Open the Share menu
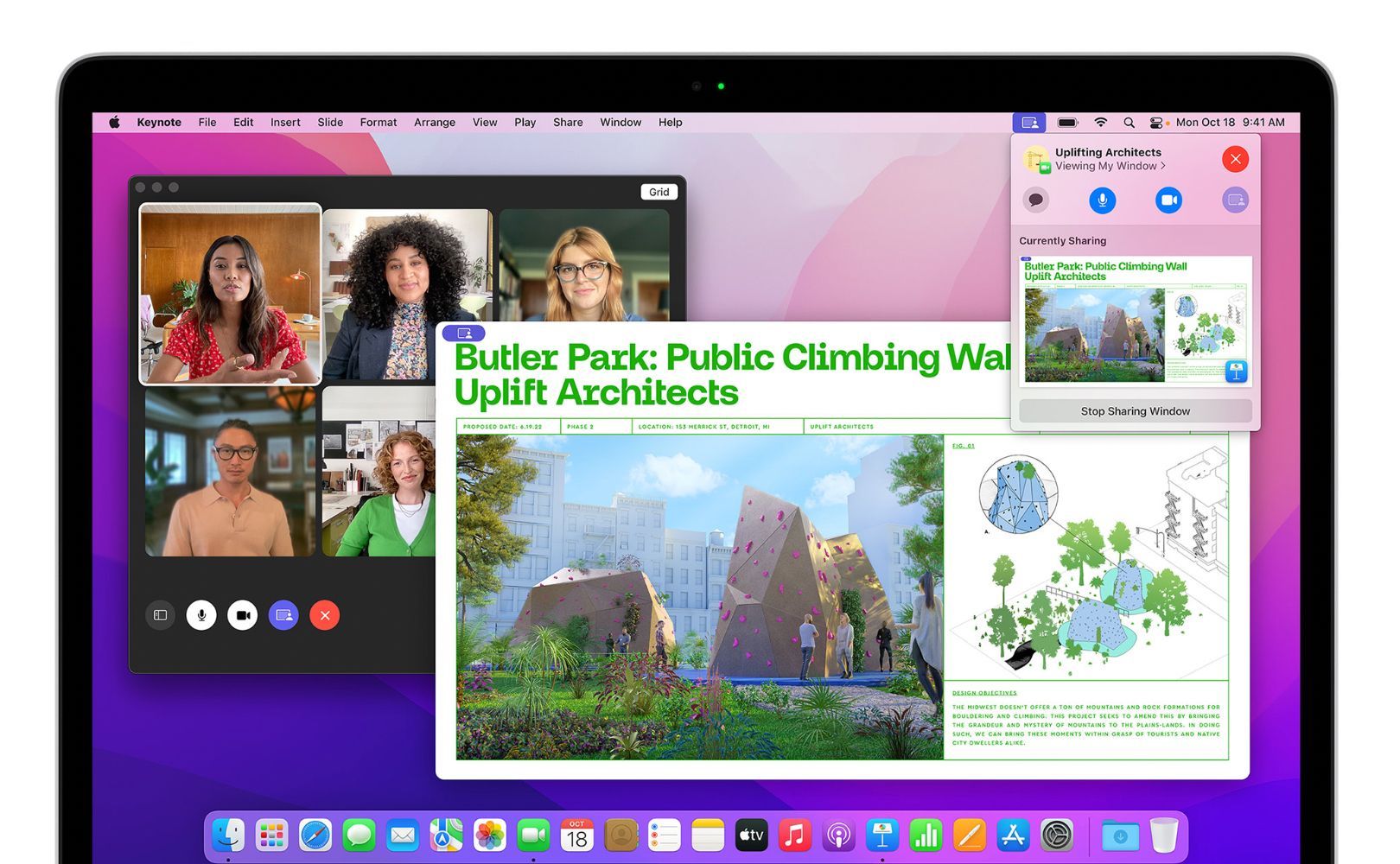Screen dimensions: 1400x864 pyautogui.click(x=568, y=123)
